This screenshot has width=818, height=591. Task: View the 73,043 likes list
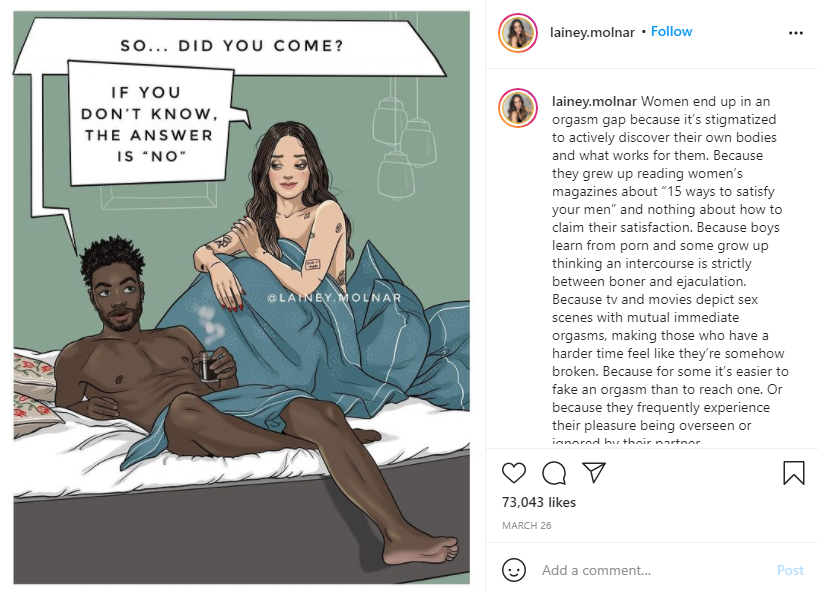point(539,502)
